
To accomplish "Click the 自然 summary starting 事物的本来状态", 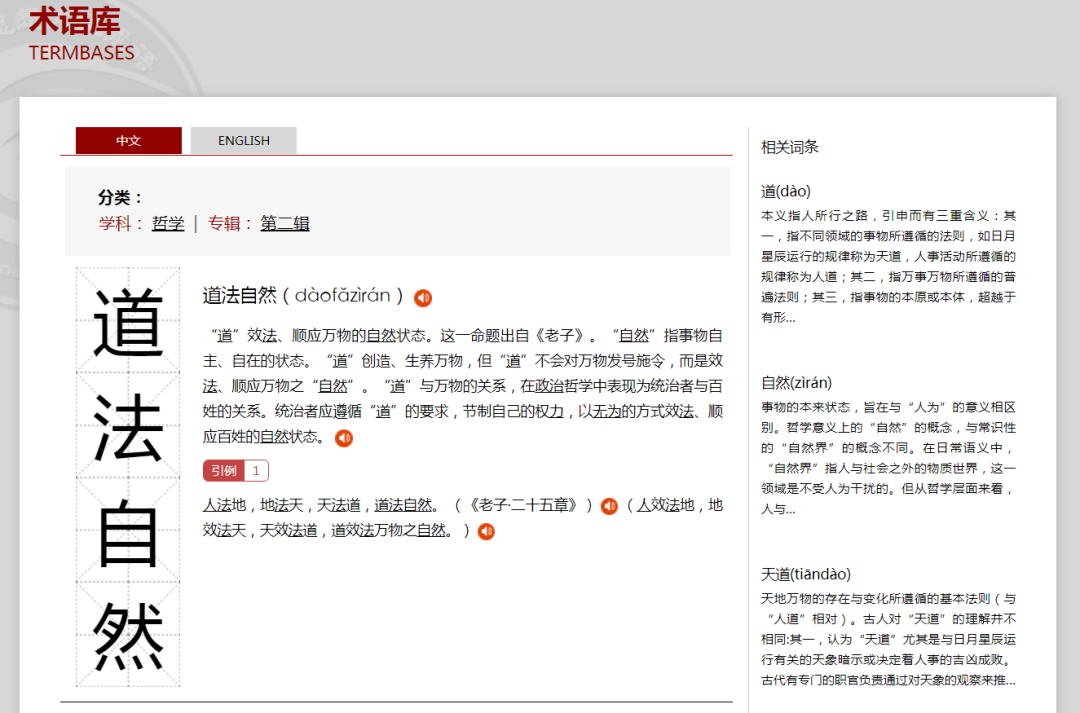I will (889, 458).
